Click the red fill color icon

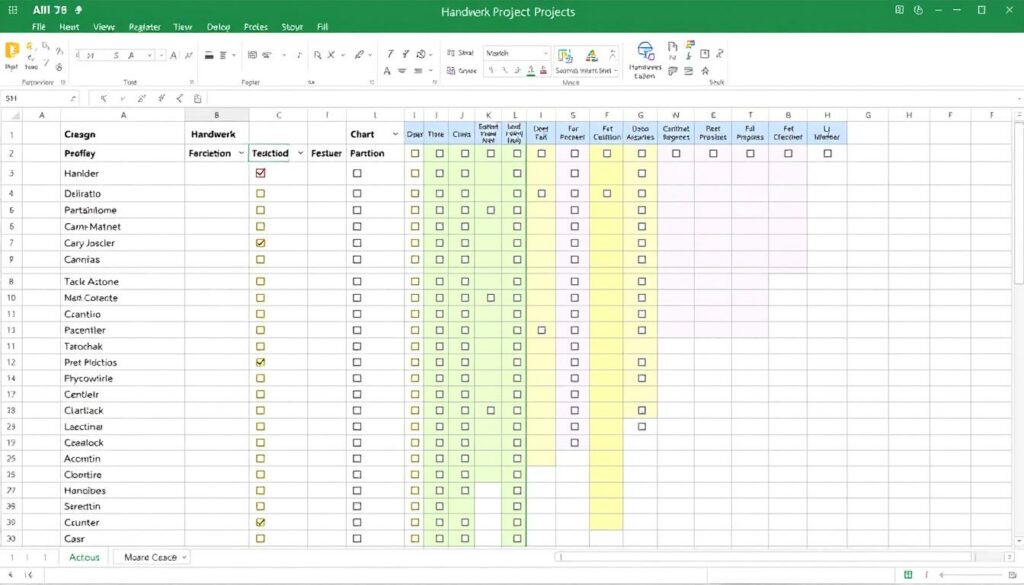click(543, 71)
